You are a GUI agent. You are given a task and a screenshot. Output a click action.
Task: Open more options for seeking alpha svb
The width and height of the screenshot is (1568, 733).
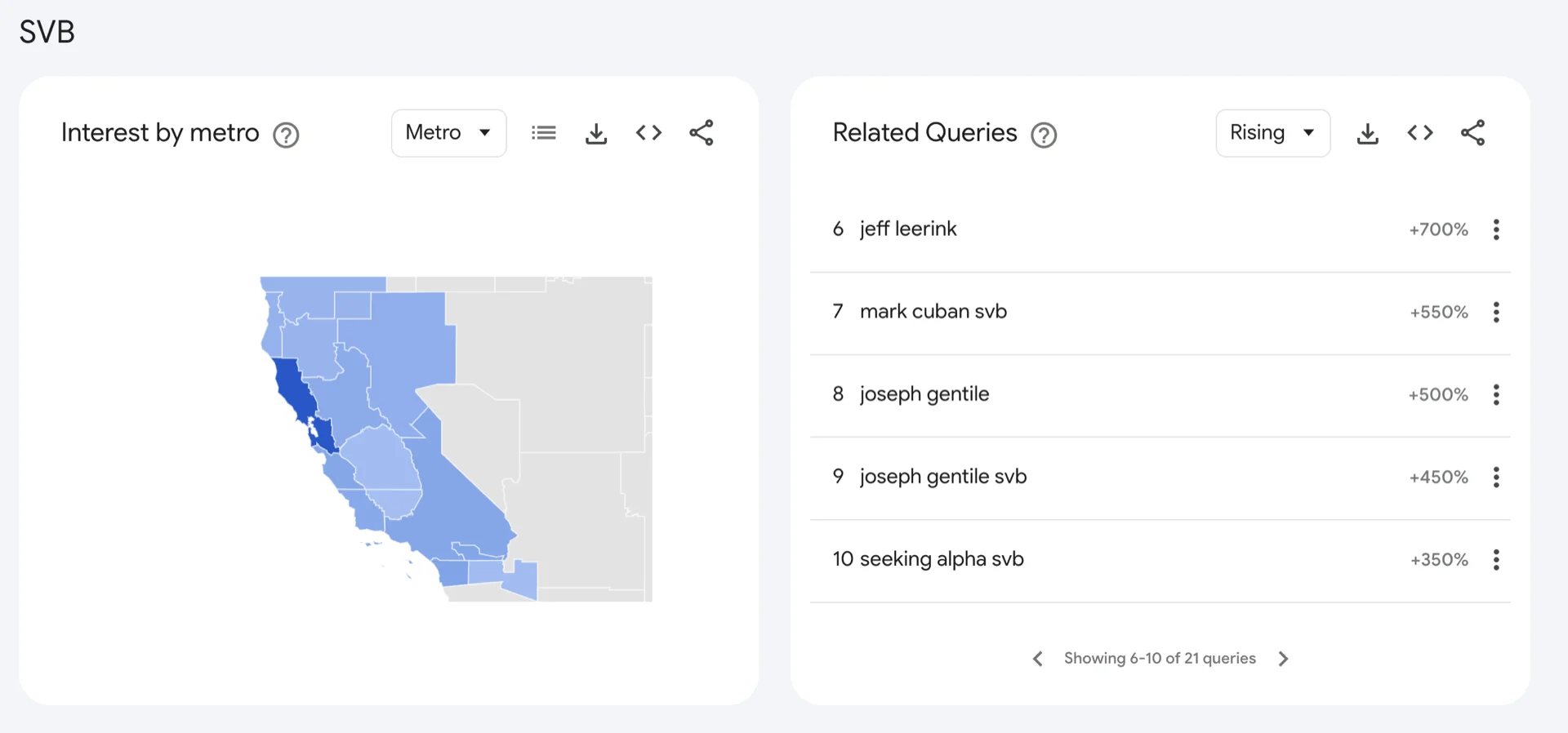pyautogui.click(x=1496, y=559)
